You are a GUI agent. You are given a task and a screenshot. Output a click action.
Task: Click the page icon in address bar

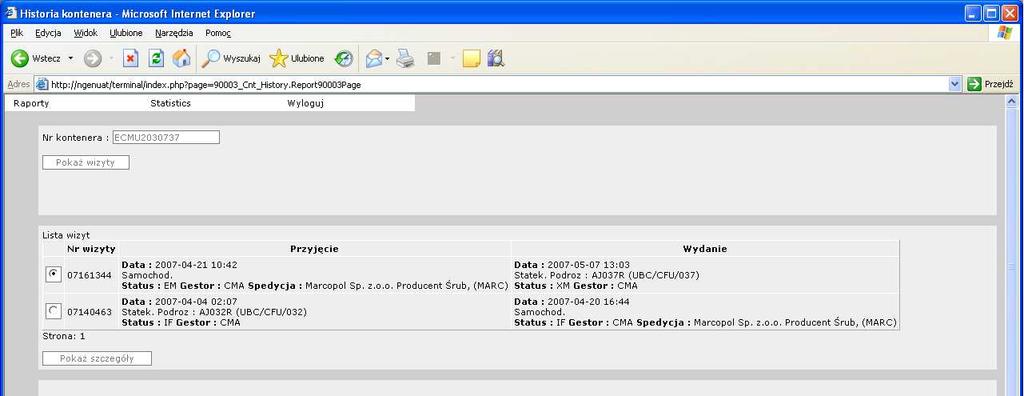pyautogui.click(x=42, y=84)
